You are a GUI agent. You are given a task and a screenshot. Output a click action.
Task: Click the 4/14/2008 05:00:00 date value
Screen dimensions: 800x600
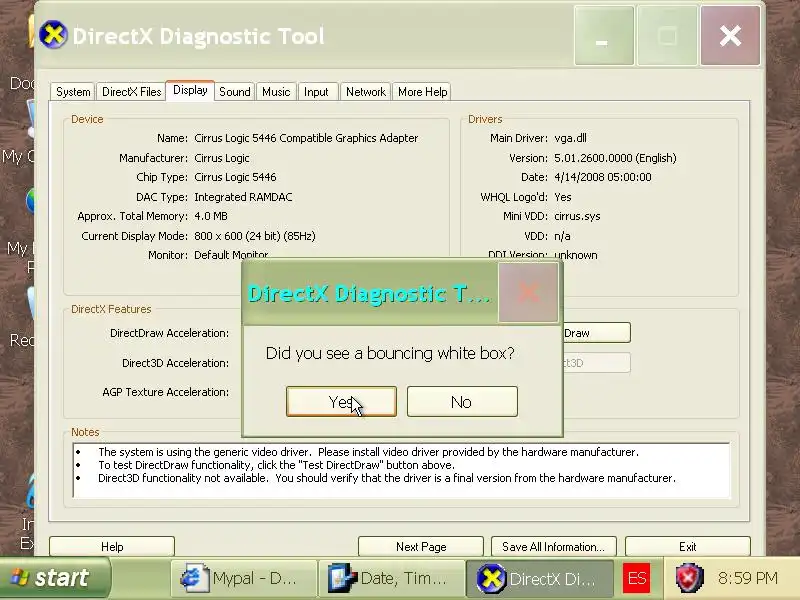[603, 177]
